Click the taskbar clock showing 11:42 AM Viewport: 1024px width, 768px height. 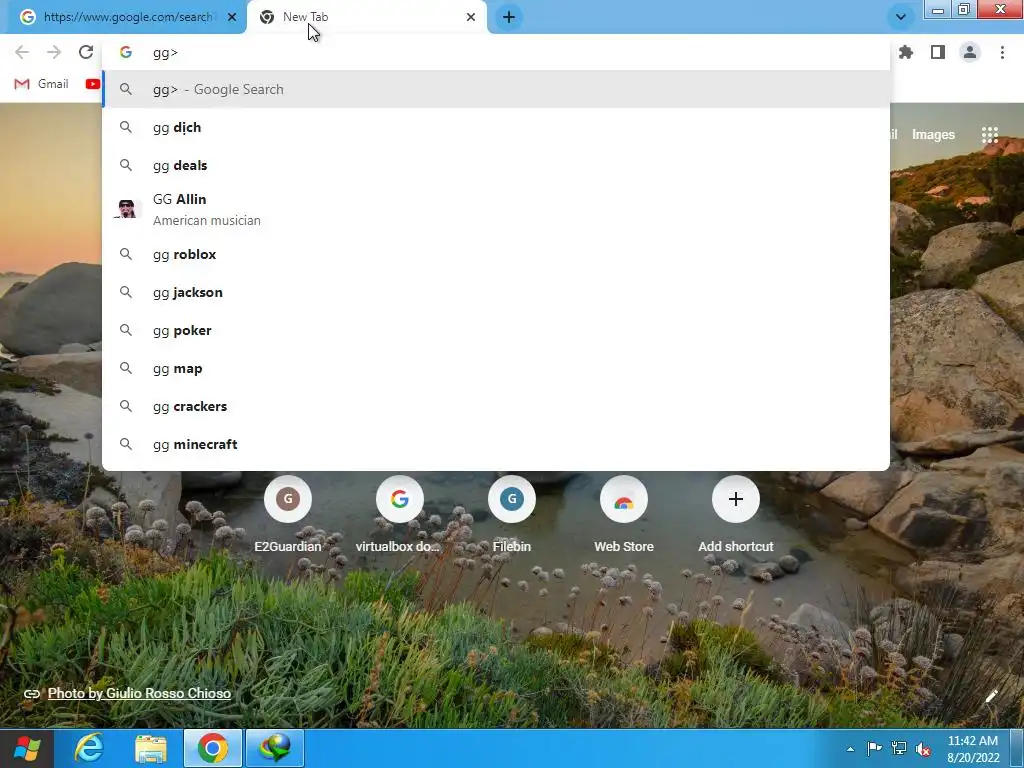click(972, 749)
